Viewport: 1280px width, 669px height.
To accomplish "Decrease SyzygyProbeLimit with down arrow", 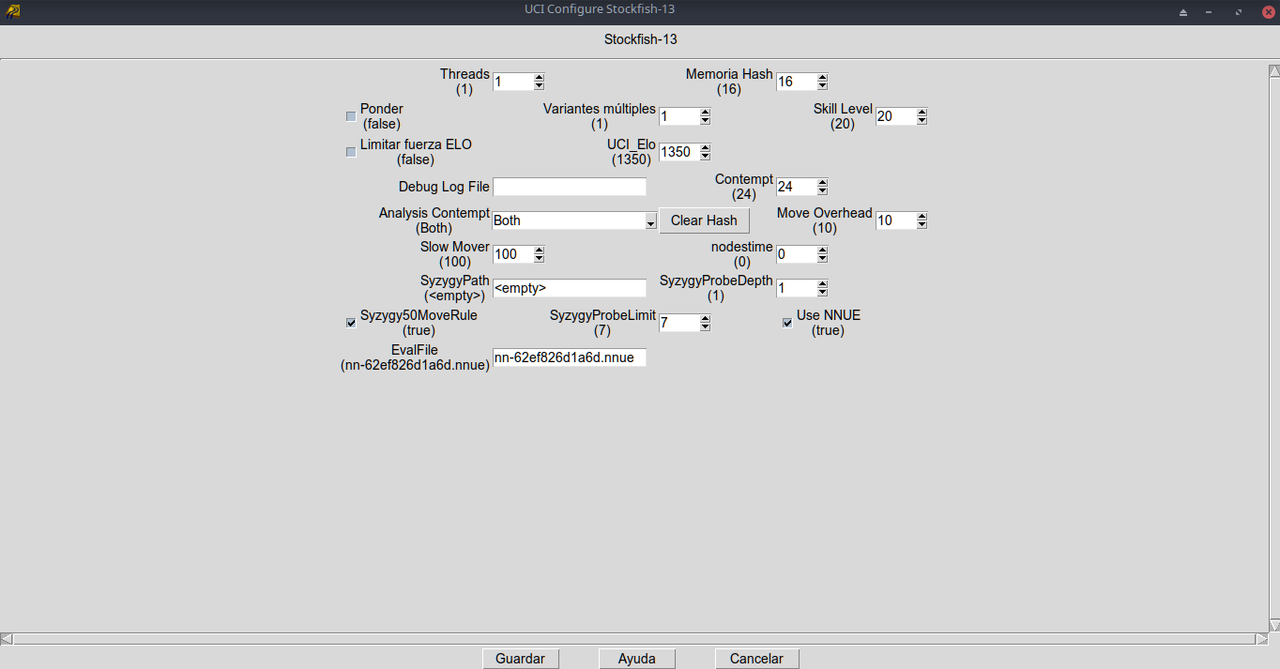I will click(705, 326).
